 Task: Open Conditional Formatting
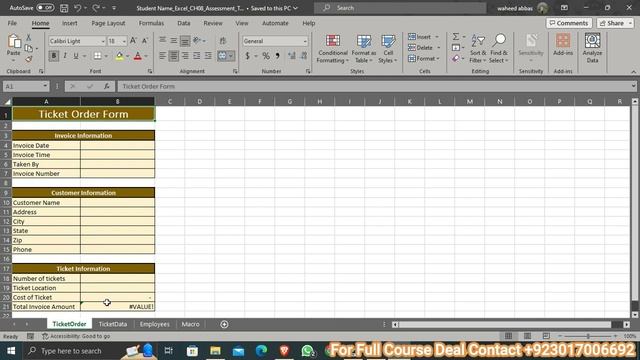333,49
